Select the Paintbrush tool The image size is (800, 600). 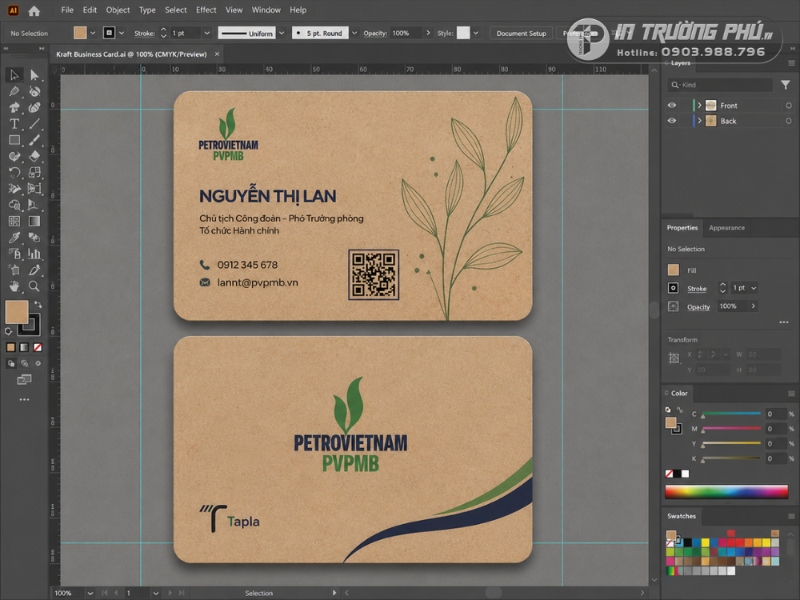click(x=34, y=140)
